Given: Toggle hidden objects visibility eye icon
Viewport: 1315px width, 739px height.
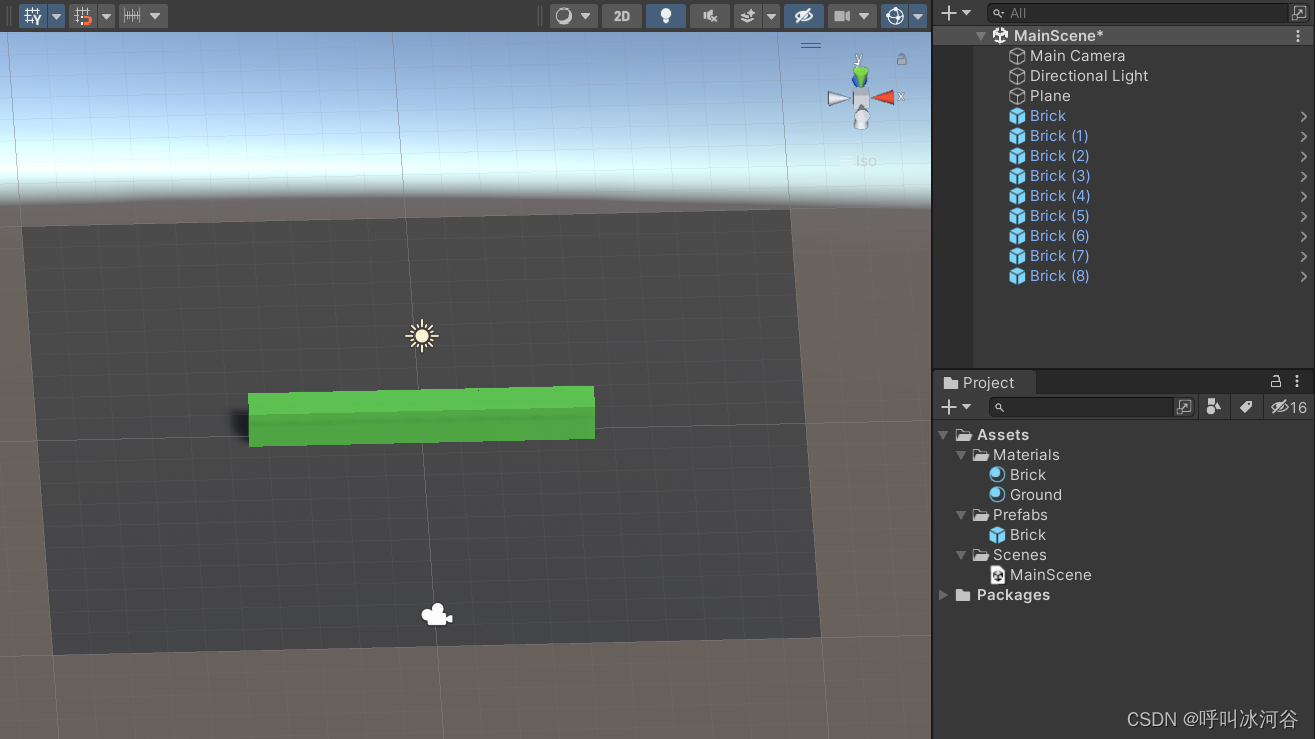Looking at the screenshot, I should [804, 16].
